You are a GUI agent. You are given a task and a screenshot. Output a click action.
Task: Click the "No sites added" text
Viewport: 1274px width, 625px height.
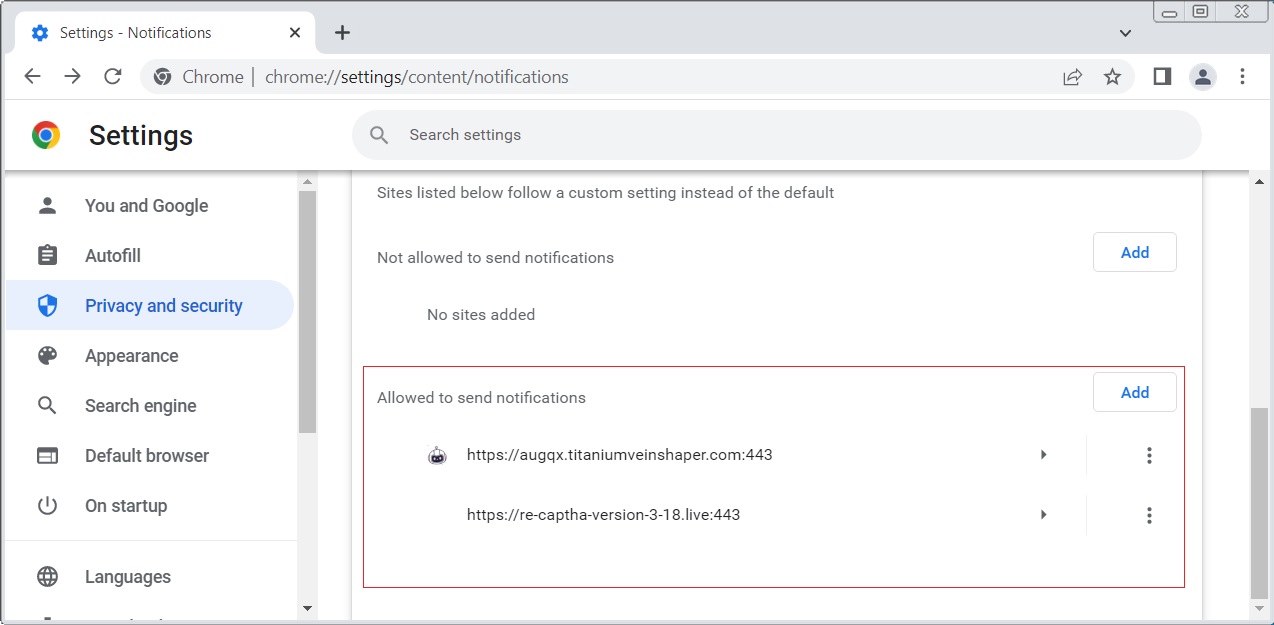481,314
